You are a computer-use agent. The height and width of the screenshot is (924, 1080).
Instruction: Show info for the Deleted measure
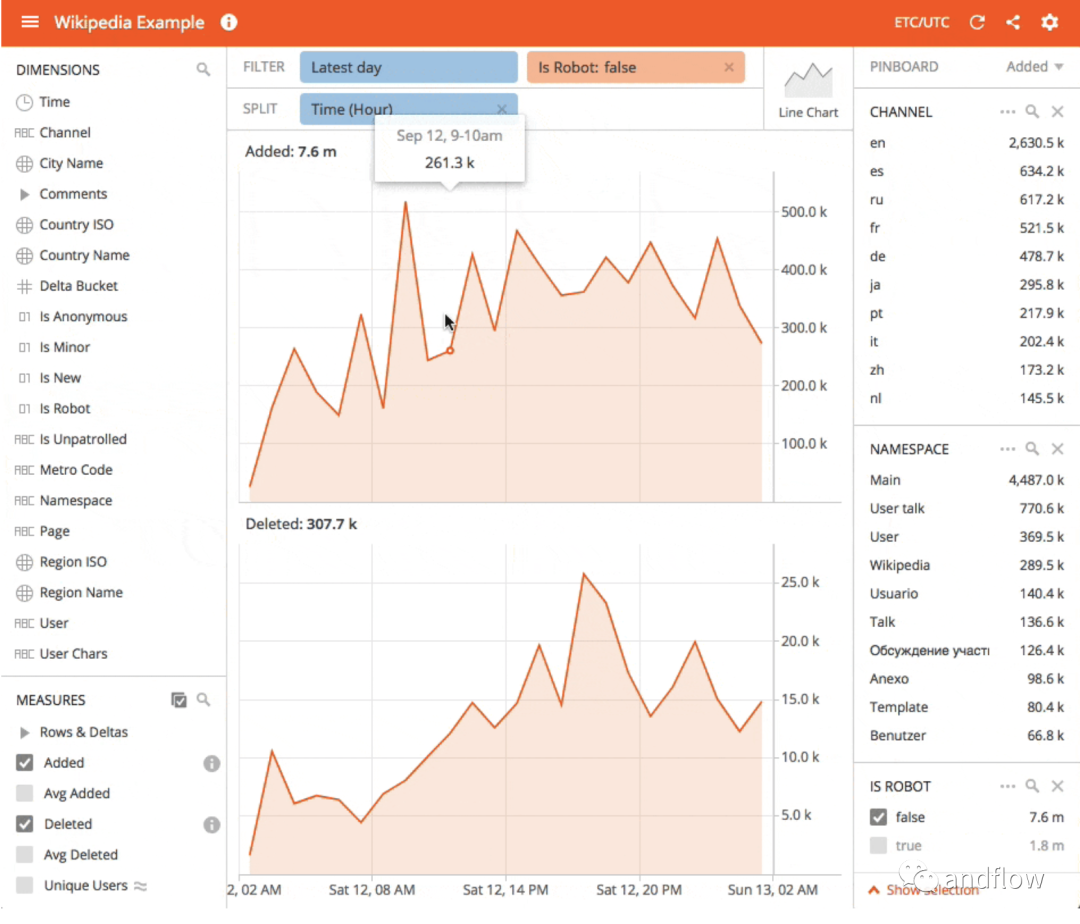[x=211, y=824]
